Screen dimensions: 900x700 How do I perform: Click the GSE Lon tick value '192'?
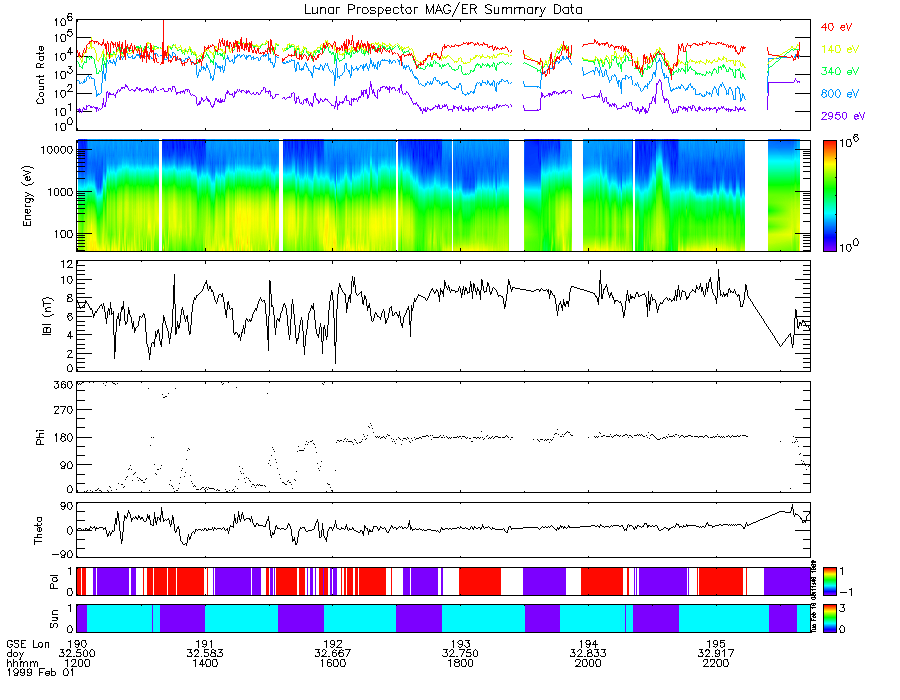[333, 644]
